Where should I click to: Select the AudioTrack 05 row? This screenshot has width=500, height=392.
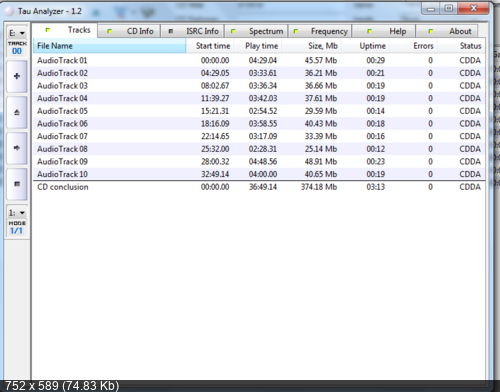tap(259, 111)
